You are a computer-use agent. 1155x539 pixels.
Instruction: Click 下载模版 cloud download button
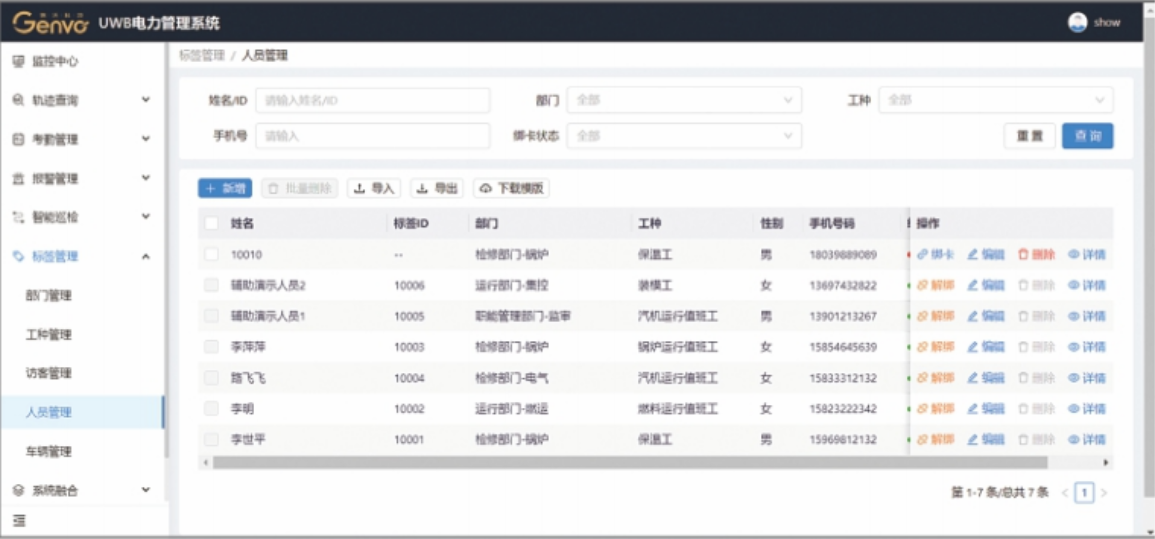(511, 189)
